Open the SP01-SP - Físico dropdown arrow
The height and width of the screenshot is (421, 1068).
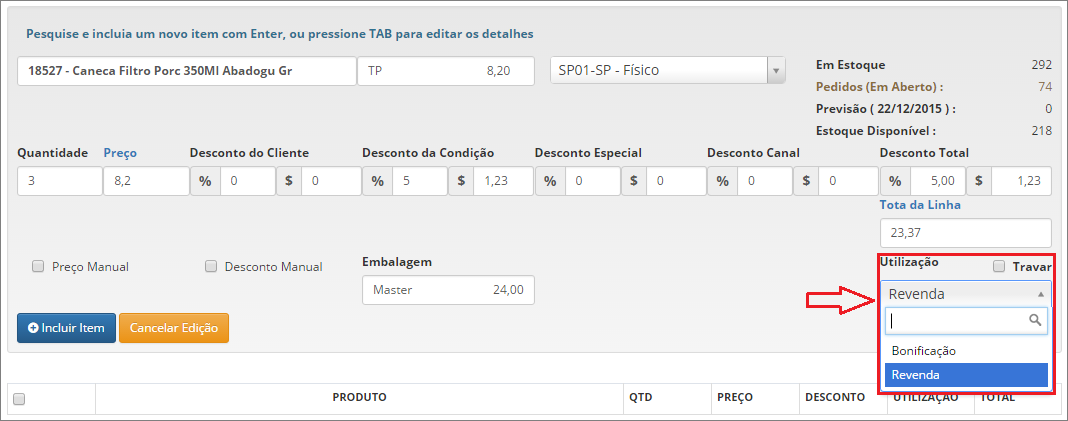coord(776,70)
